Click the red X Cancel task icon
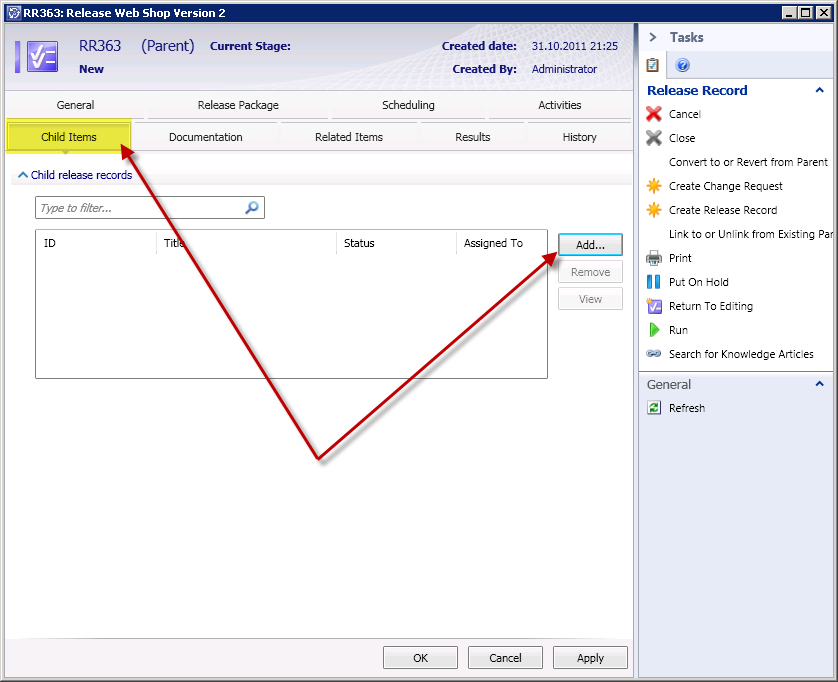The image size is (838, 682). click(654, 114)
